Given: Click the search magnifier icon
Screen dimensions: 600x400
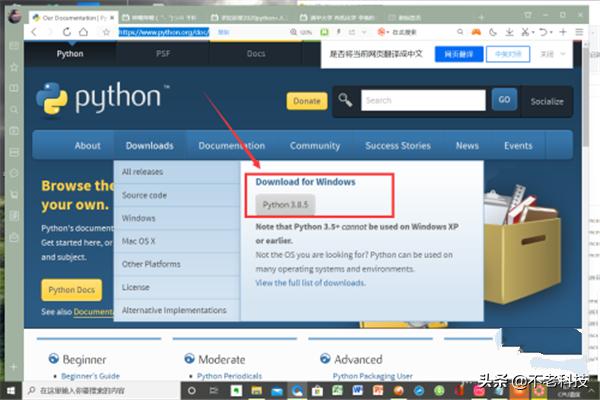Looking at the screenshot, I should tap(345, 100).
